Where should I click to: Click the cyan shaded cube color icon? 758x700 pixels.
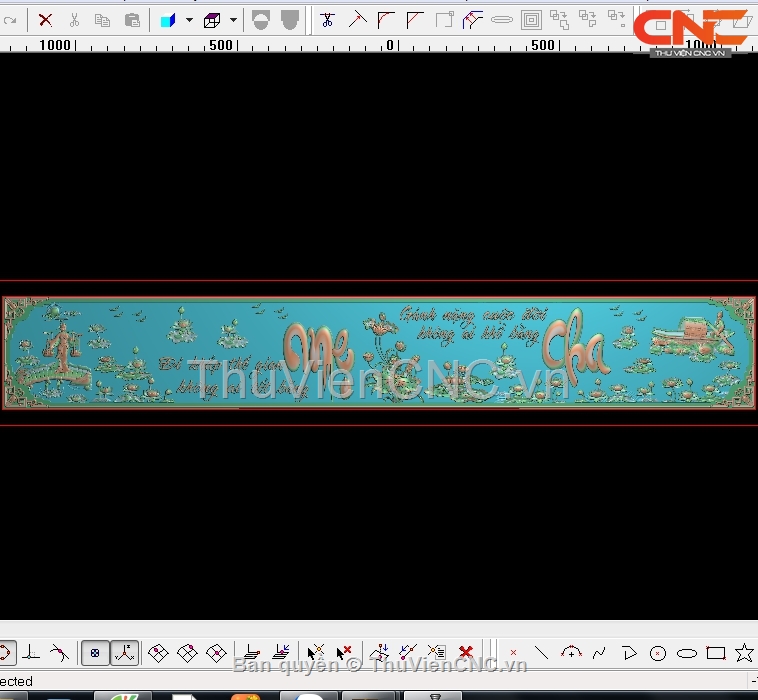coord(168,20)
